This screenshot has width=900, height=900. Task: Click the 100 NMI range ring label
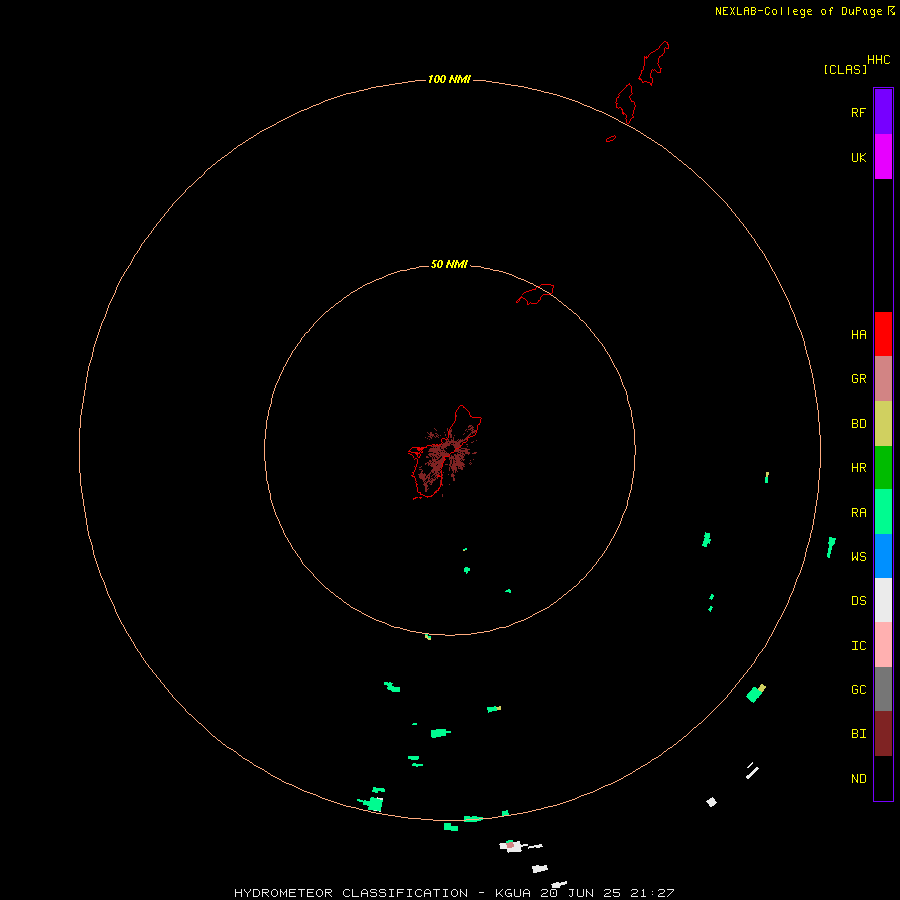click(449, 79)
